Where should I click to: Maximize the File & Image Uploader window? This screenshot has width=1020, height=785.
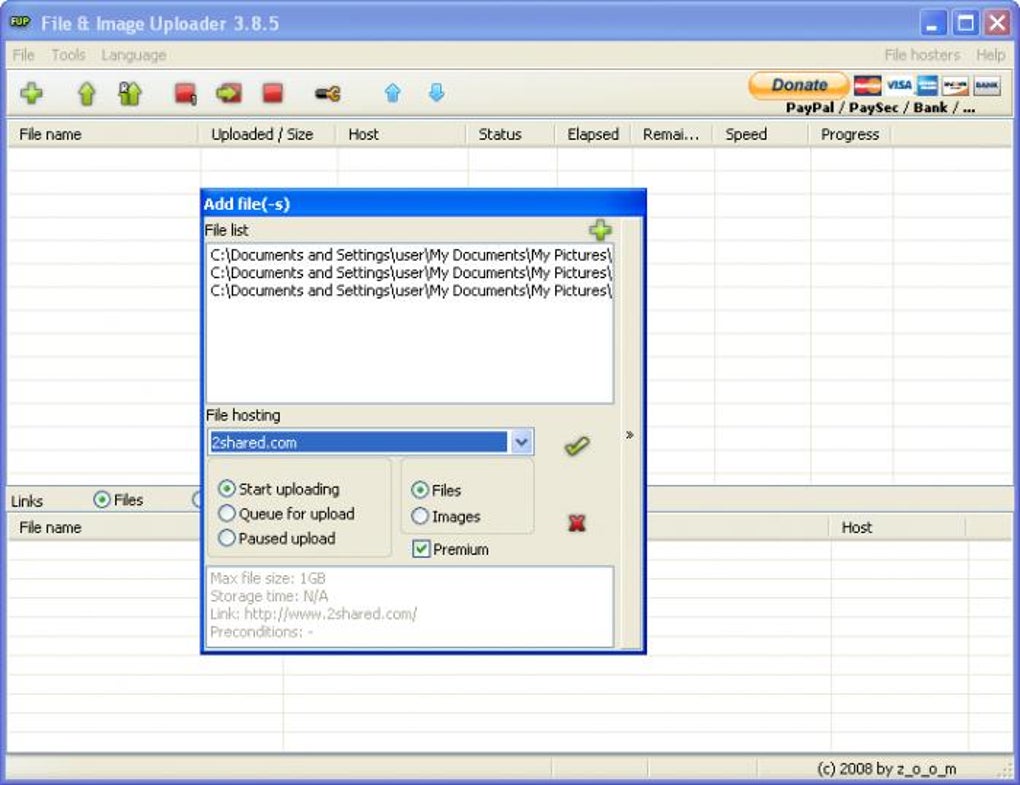click(x=965, y=23)
